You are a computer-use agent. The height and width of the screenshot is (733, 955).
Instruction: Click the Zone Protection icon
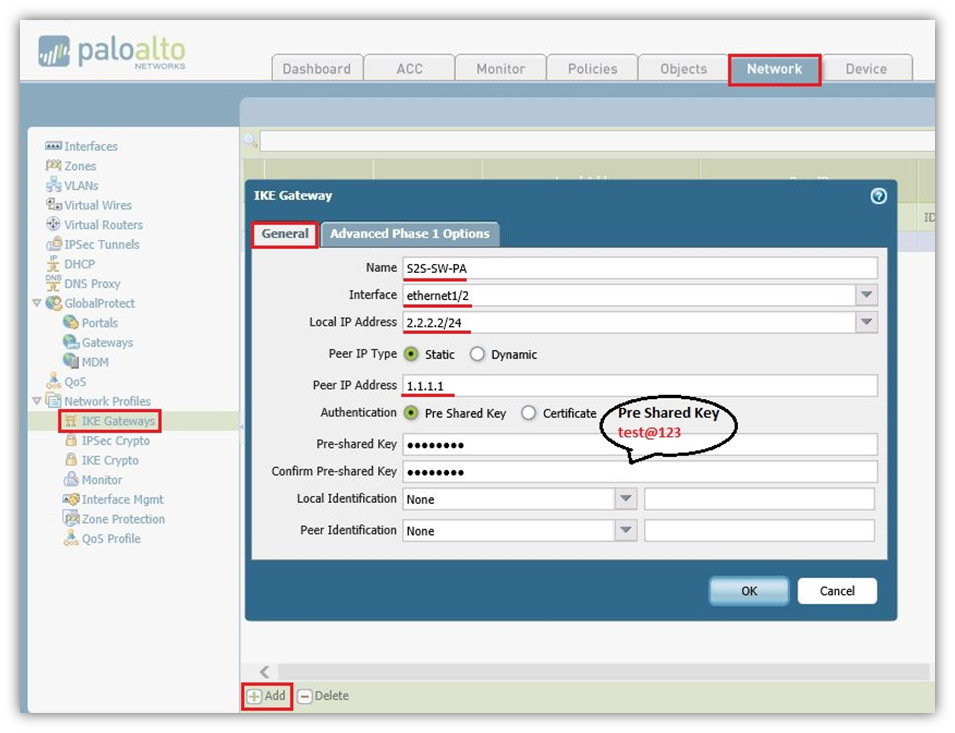point(71,519)
